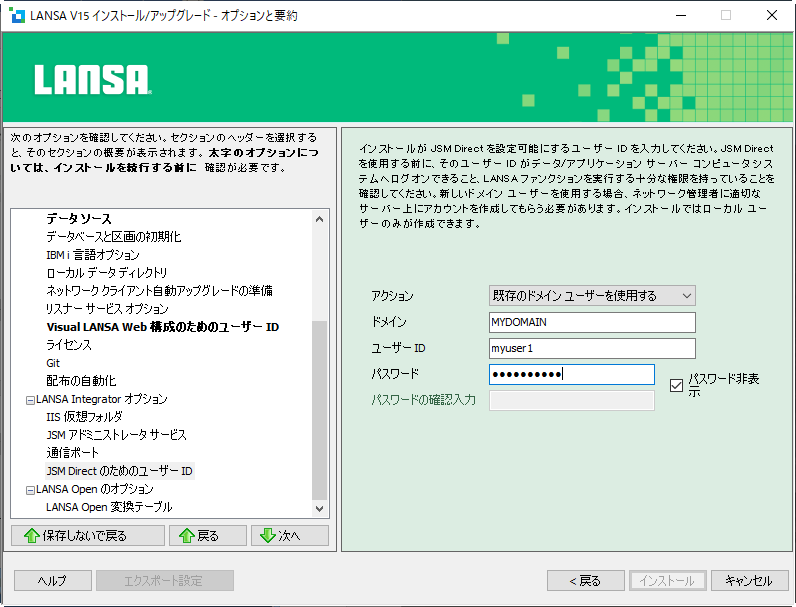Click the green up arrow on 保存しないで戻る
The height and width of the screenshot is (607, 796).
pyautogui.click(x=32, y=535)
